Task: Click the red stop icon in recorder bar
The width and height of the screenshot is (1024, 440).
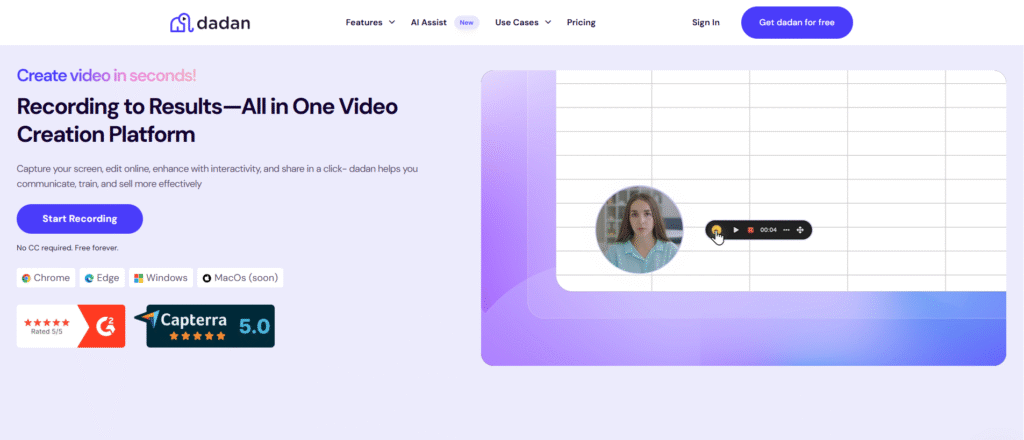Action: (x=751, y=230)
